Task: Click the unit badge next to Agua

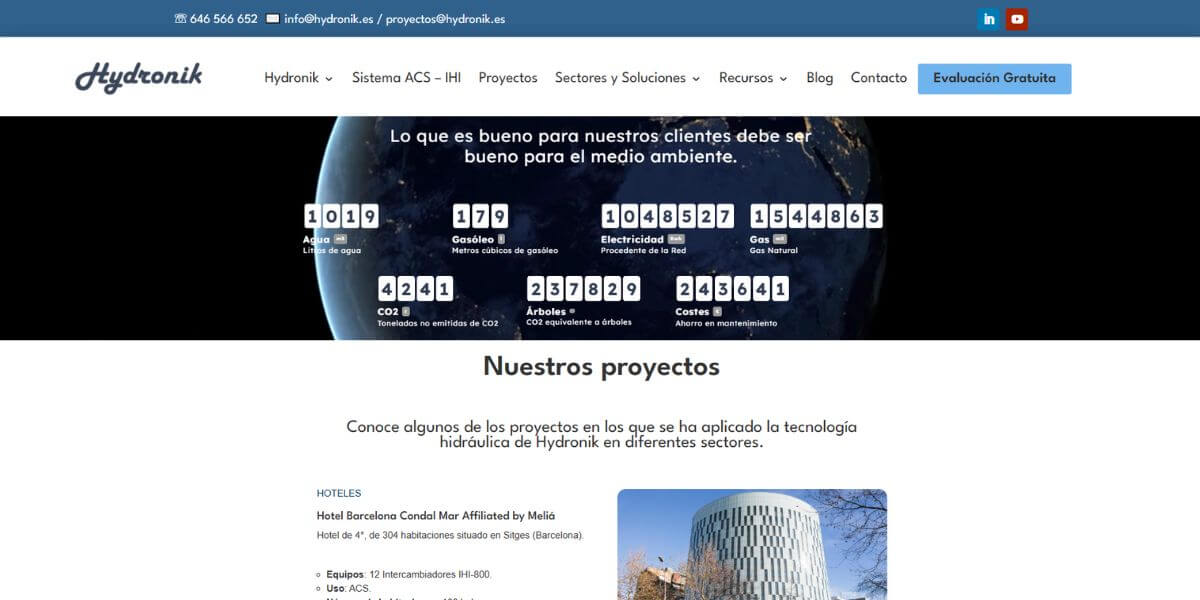Action: click(340, 239)
